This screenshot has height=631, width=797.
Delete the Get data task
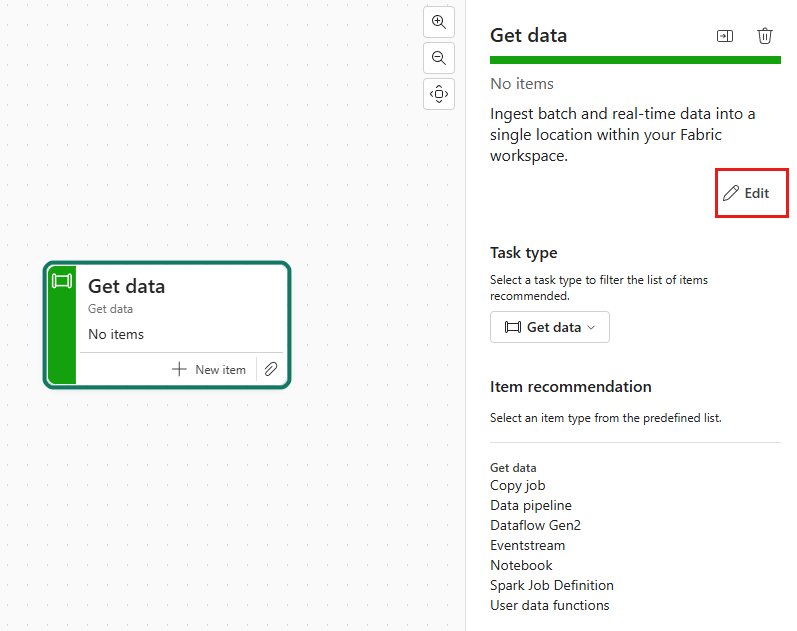765,36
